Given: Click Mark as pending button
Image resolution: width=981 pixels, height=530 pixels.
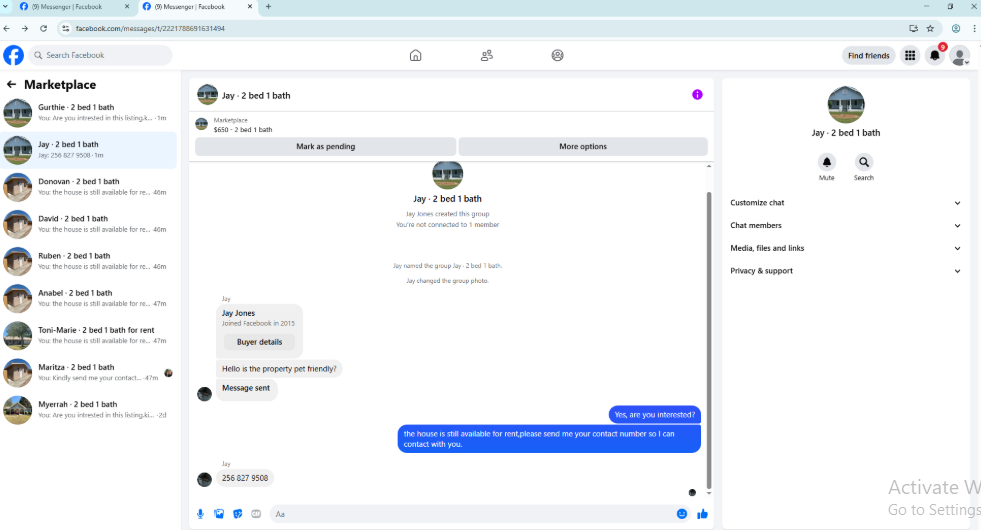Looking at the screenshot, I should pos(325,146).
